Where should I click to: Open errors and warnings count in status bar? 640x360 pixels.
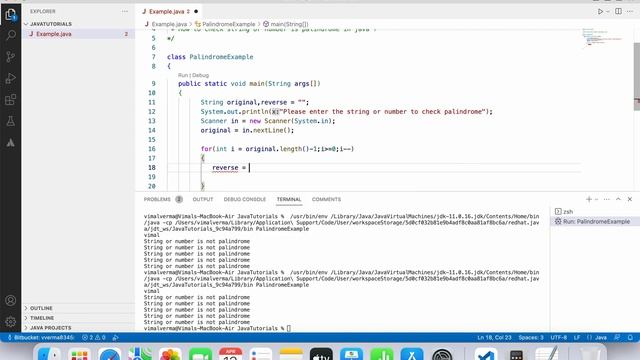[93, 338]
